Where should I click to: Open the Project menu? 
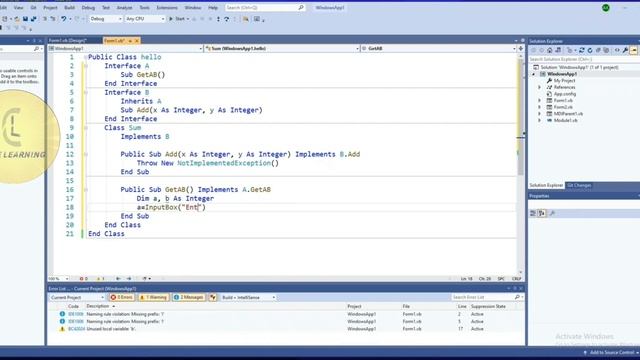[x=50, y=7]
